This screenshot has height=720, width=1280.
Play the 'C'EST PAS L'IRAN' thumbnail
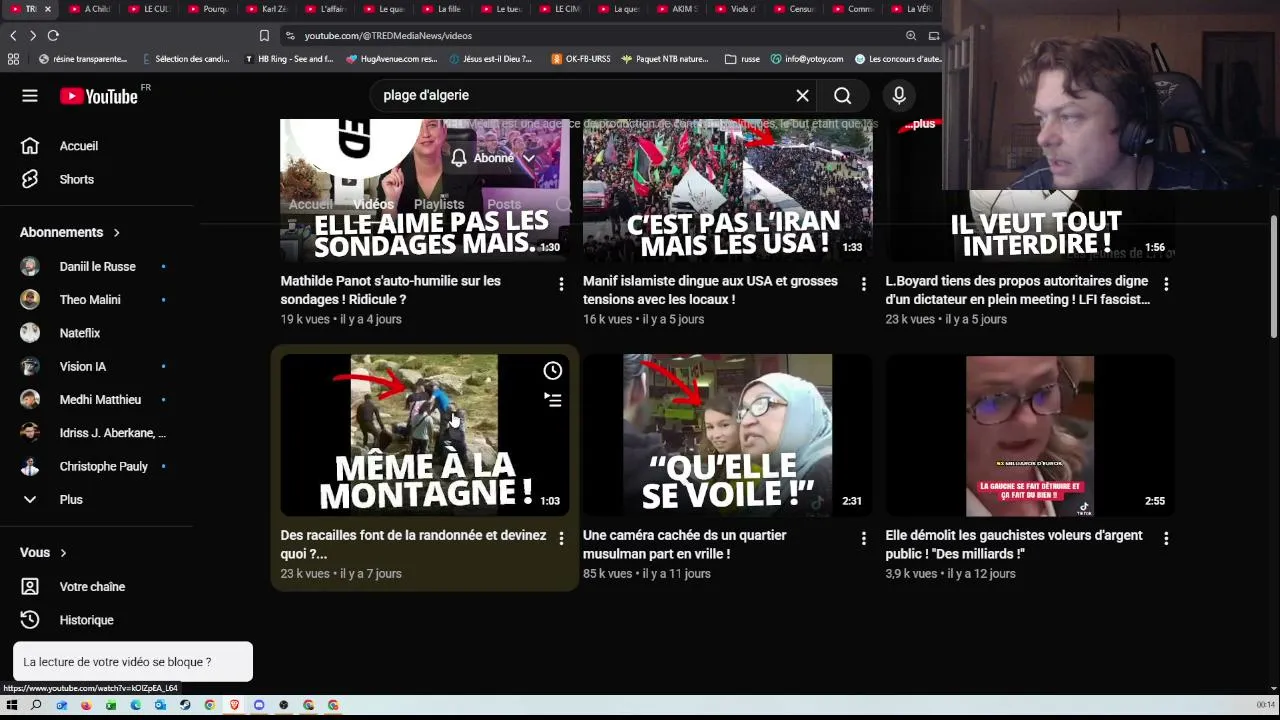click(727, 191)
